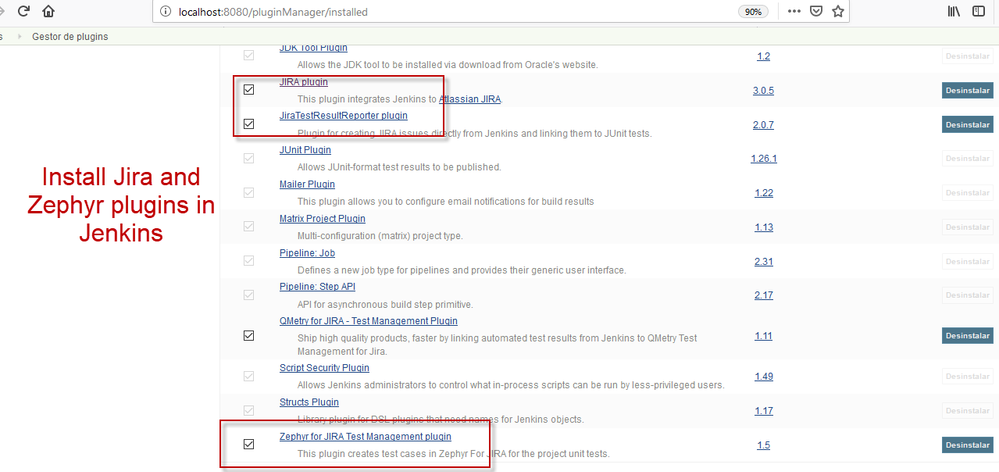Open JDK Tool Plugin link

(x=313, y=48)
